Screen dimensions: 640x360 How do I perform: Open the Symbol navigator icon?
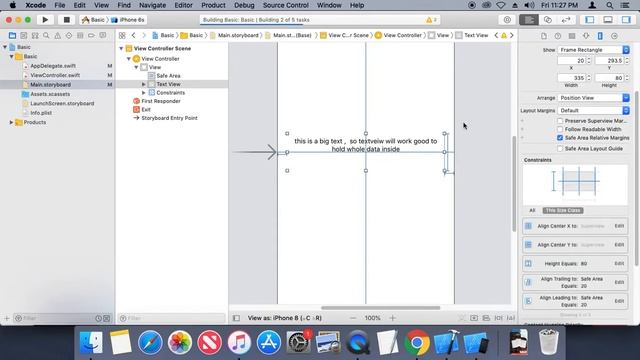[35, 36]
